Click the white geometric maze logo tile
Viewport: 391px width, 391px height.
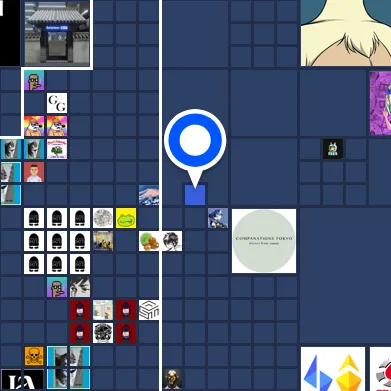[x=149, y=310]
